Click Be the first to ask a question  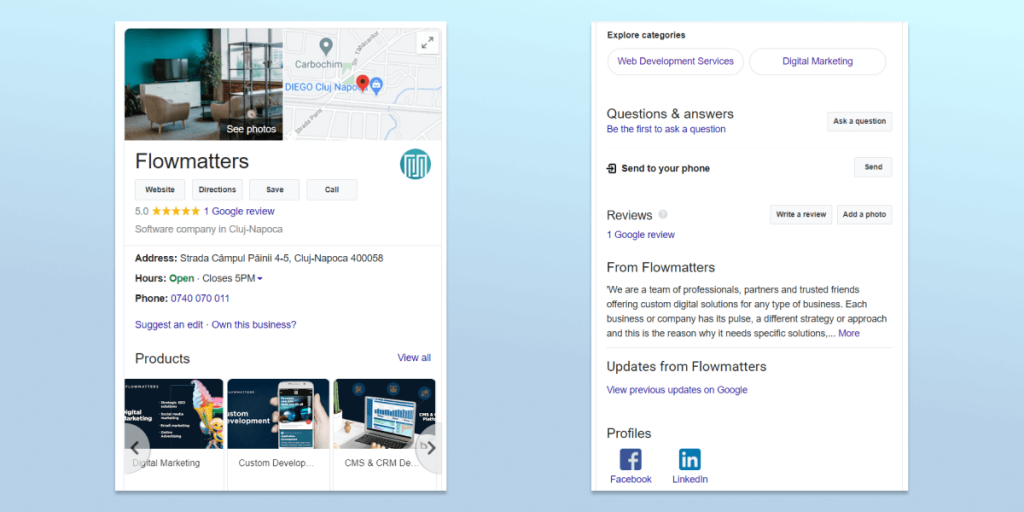pyautogui.click(x=666, y=129)
